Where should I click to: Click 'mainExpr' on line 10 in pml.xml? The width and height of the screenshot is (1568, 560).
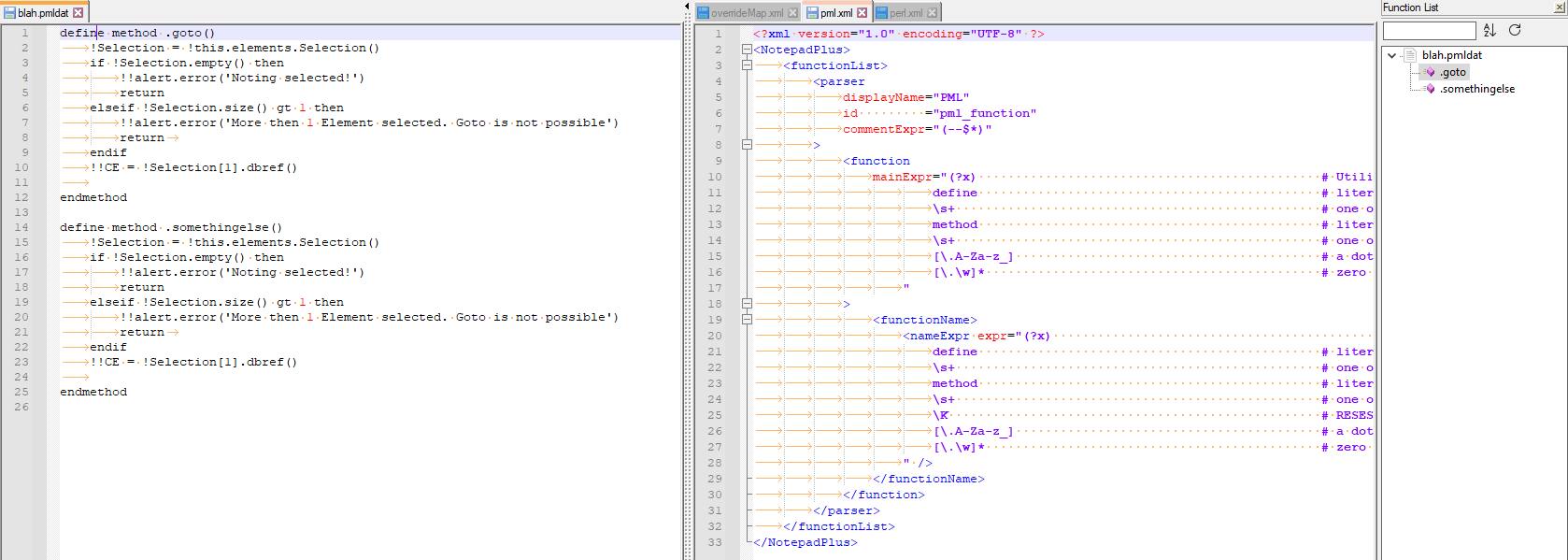902,177
